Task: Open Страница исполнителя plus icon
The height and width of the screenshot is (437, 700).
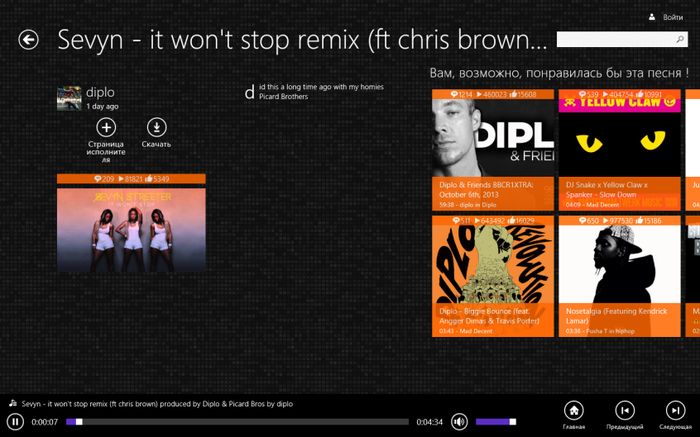Action: (x=106, y=127)
